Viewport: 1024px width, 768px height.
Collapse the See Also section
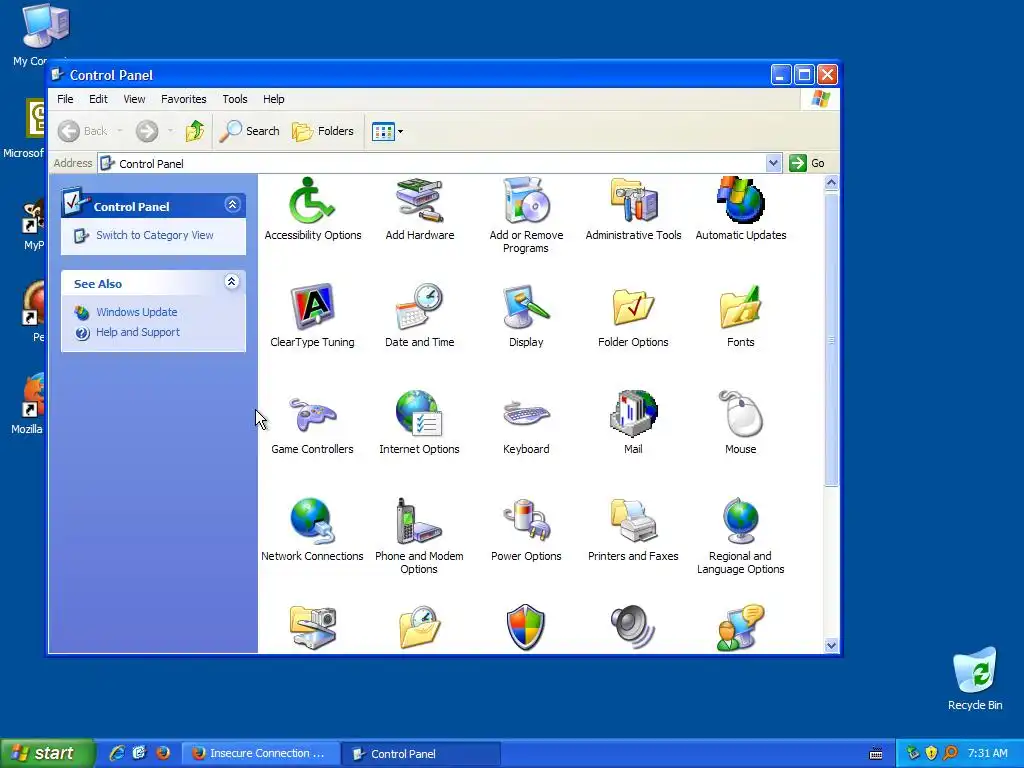point(232,282)
